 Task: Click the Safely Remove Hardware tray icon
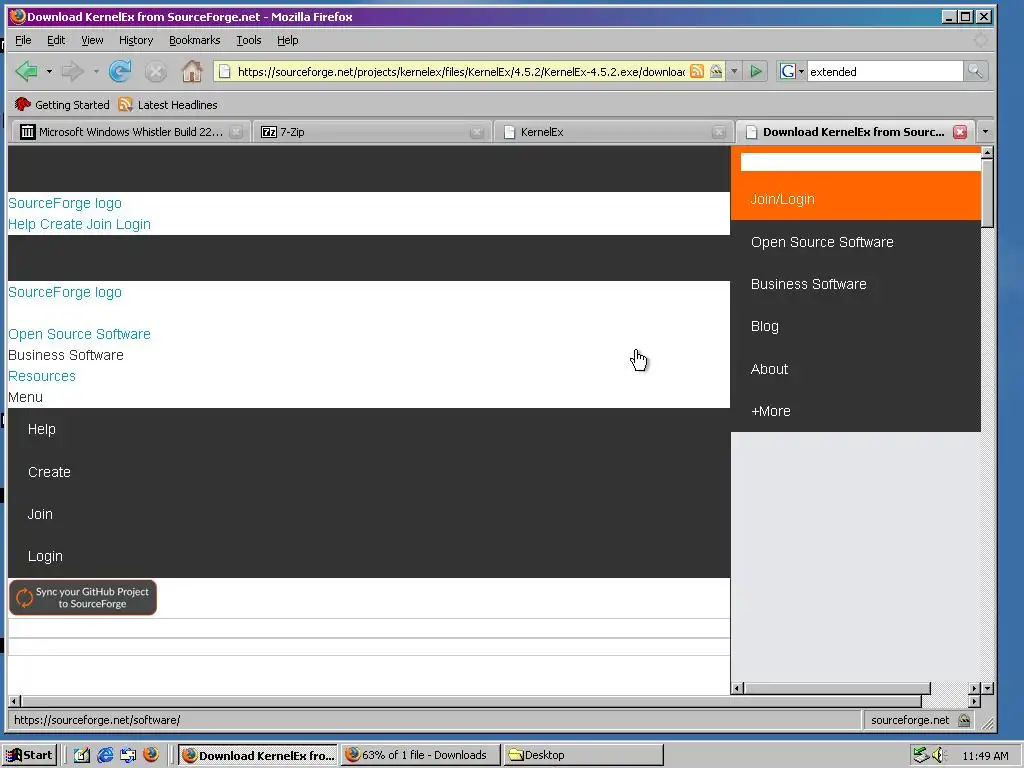[x=921, y=755]
